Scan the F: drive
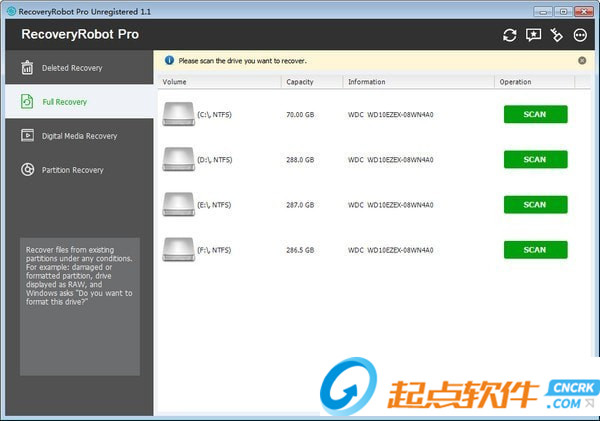 coord(535,250)
